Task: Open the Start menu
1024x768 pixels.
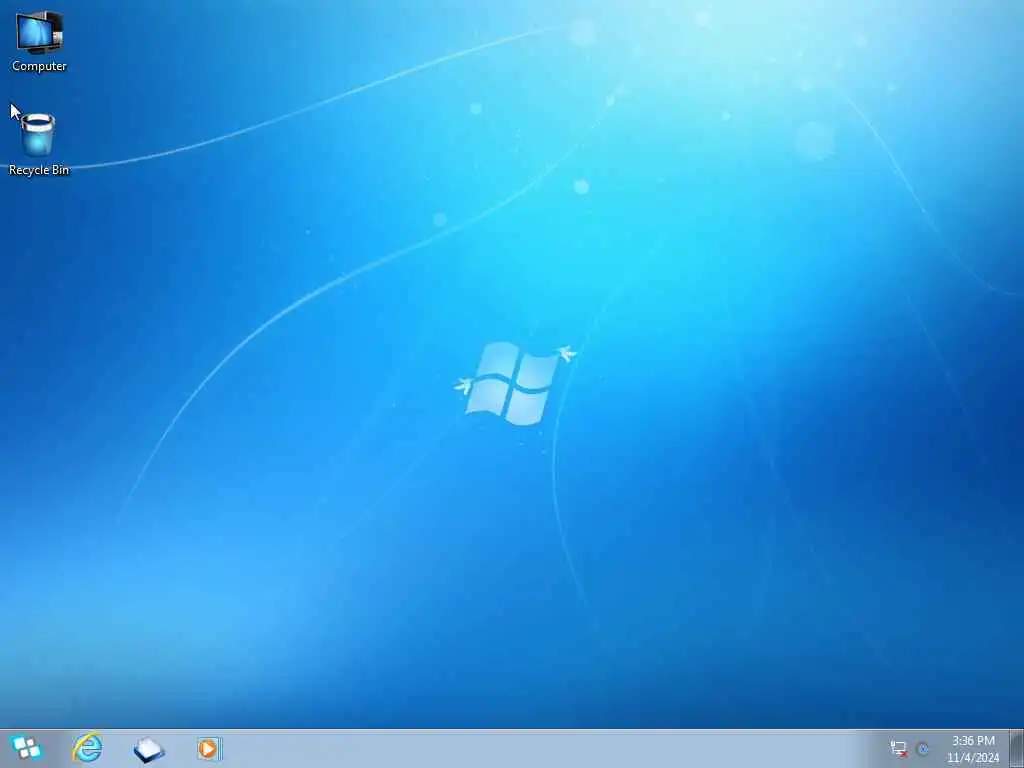Action: click(27, 748)
